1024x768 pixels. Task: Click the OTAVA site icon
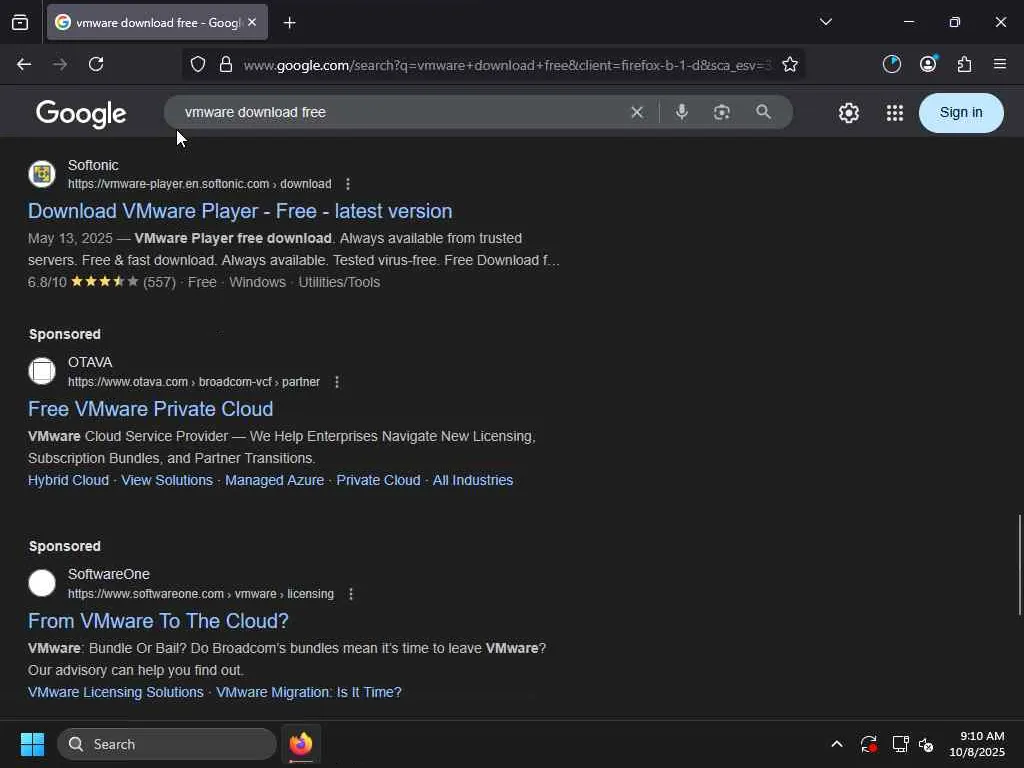click(42, 371)
